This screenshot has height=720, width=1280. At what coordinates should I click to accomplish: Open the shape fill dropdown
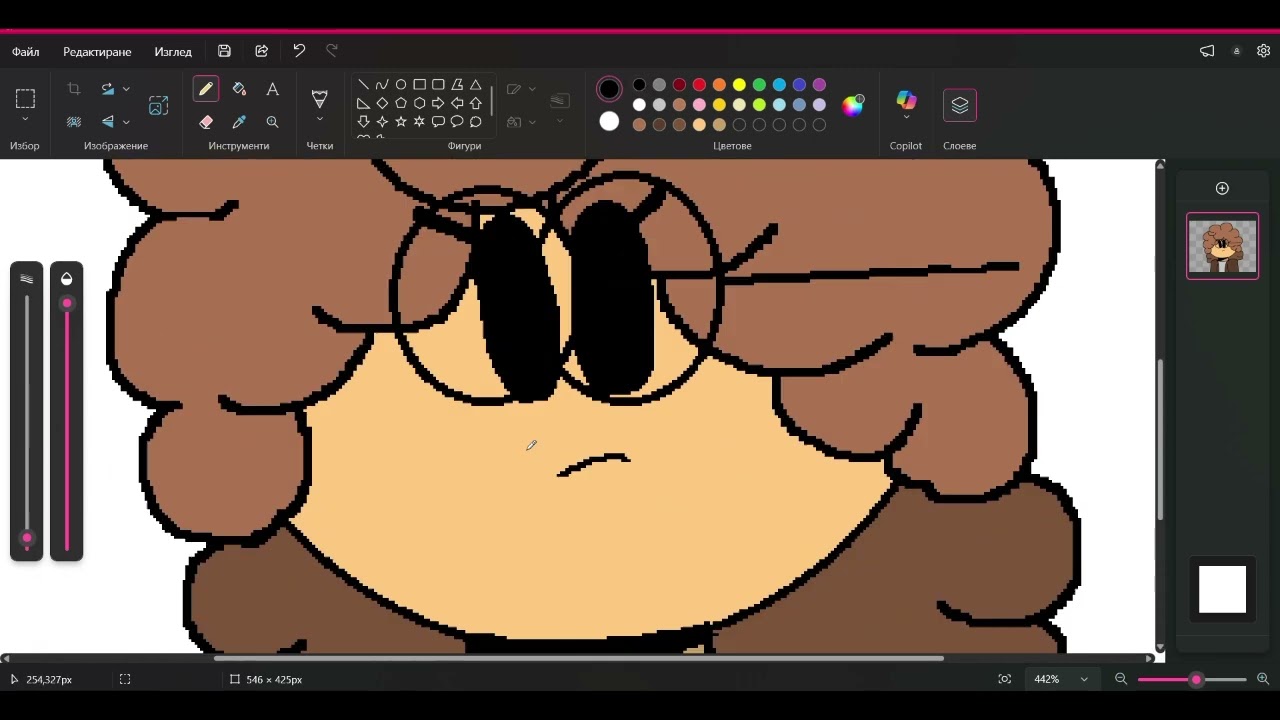(521, 122)
